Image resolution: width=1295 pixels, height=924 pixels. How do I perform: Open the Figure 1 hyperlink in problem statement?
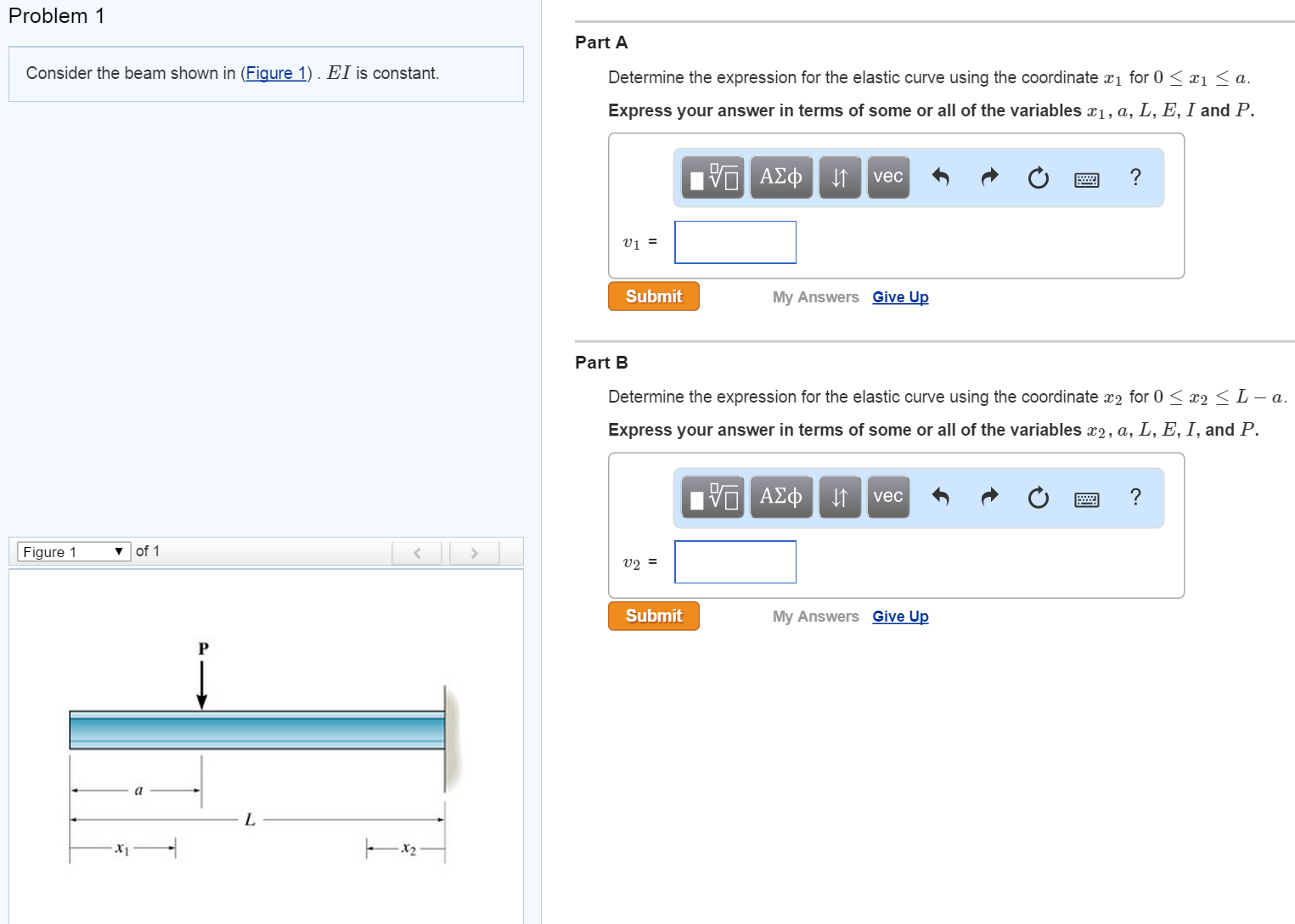point(276,73)
